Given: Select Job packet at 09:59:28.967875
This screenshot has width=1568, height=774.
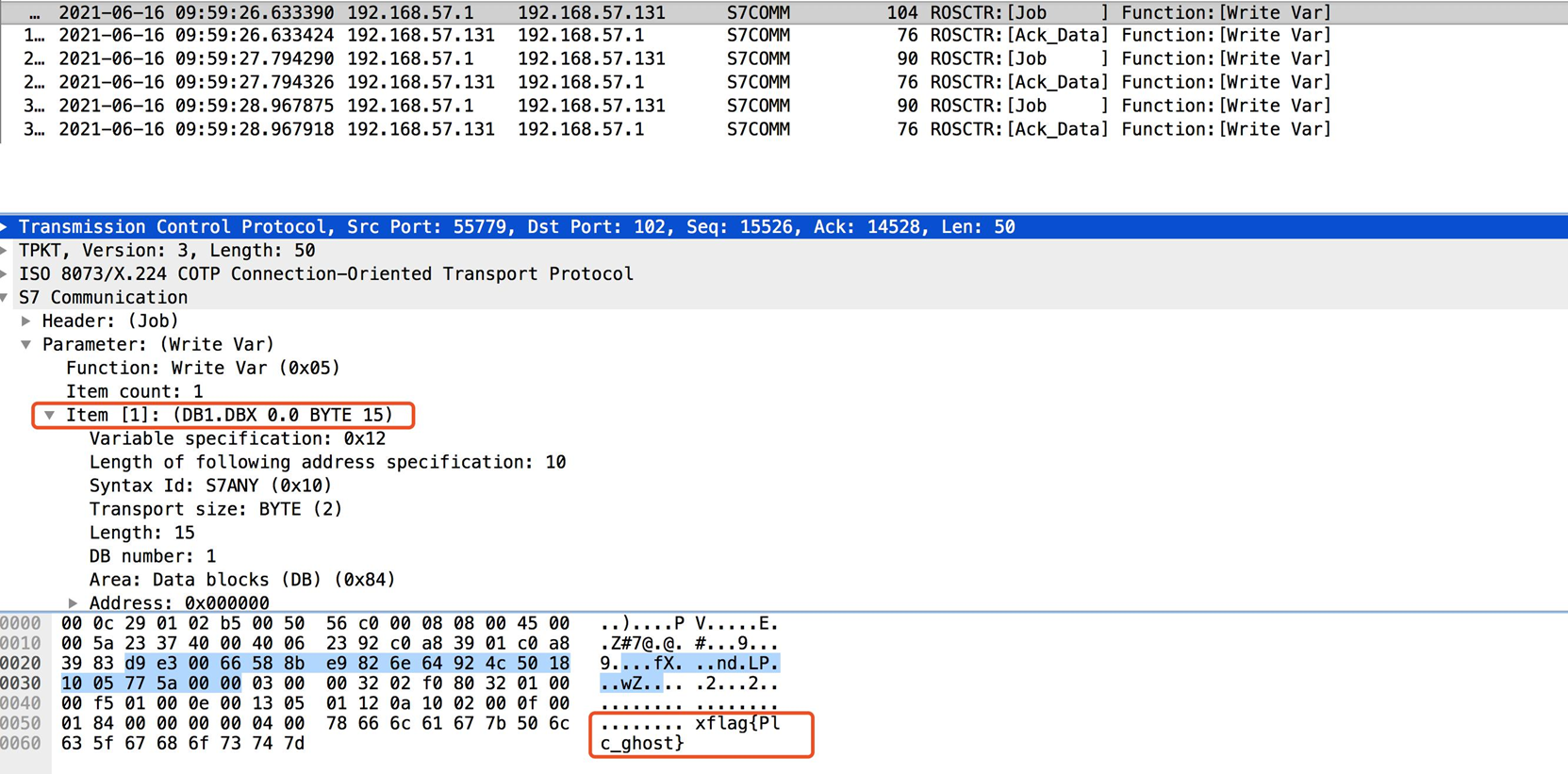Looking at the screenshot, I should coord(784,107).
